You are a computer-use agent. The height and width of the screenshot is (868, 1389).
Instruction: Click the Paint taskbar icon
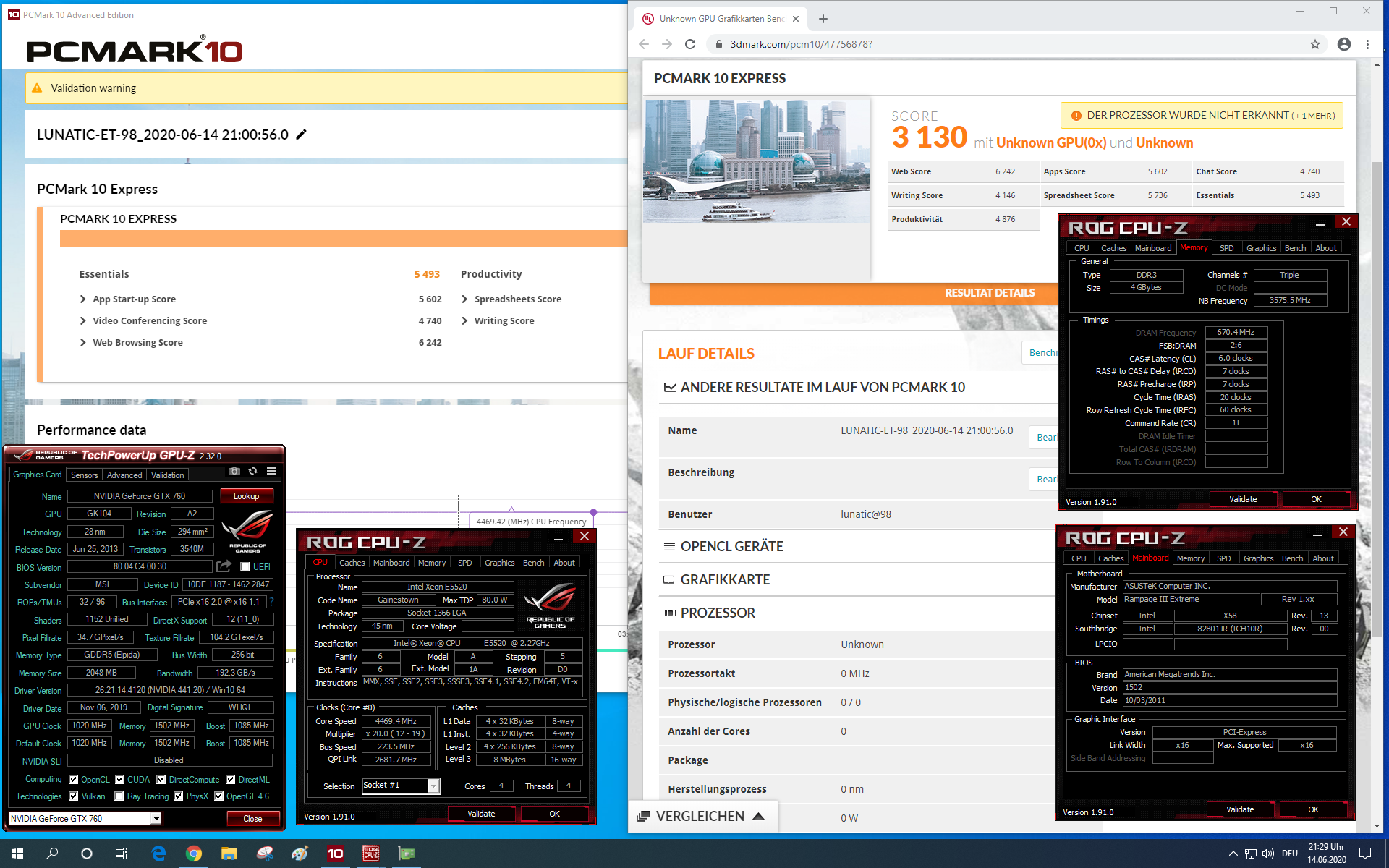(300, 854)
